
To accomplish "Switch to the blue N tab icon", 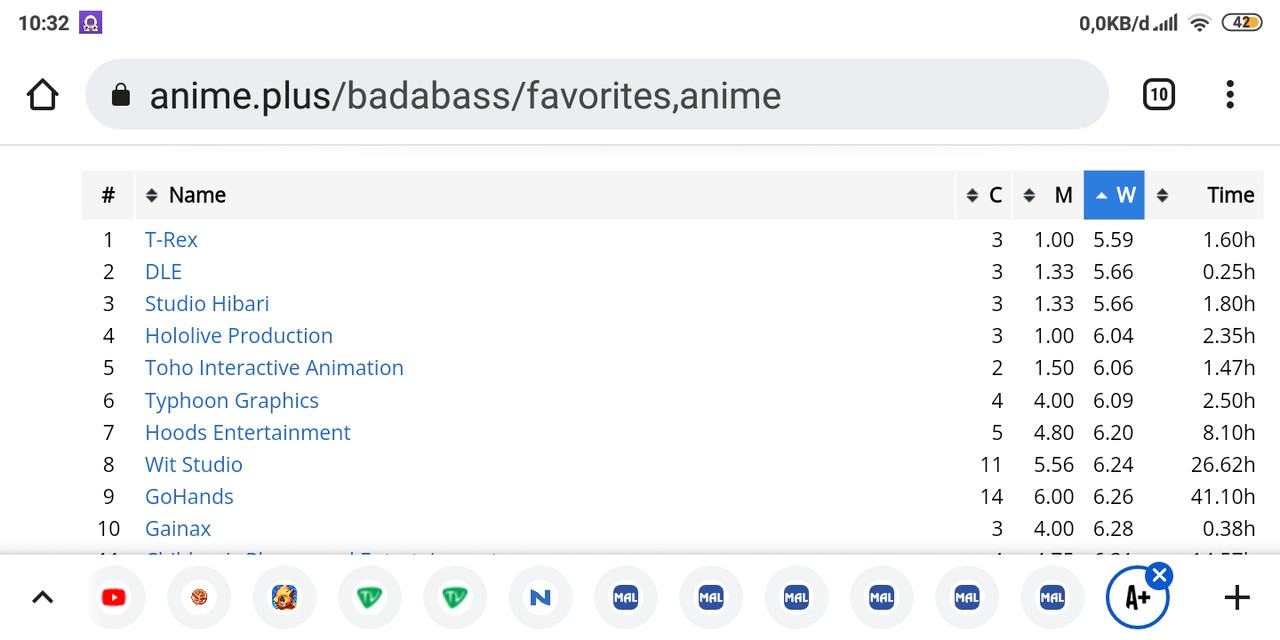I will pyautogui.click(x=540, y=598).
